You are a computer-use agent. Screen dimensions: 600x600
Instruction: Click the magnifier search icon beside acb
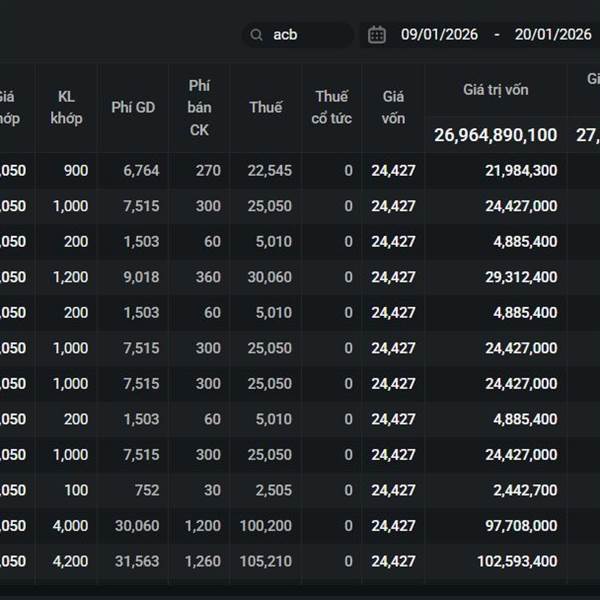click(x=256, y=35)
